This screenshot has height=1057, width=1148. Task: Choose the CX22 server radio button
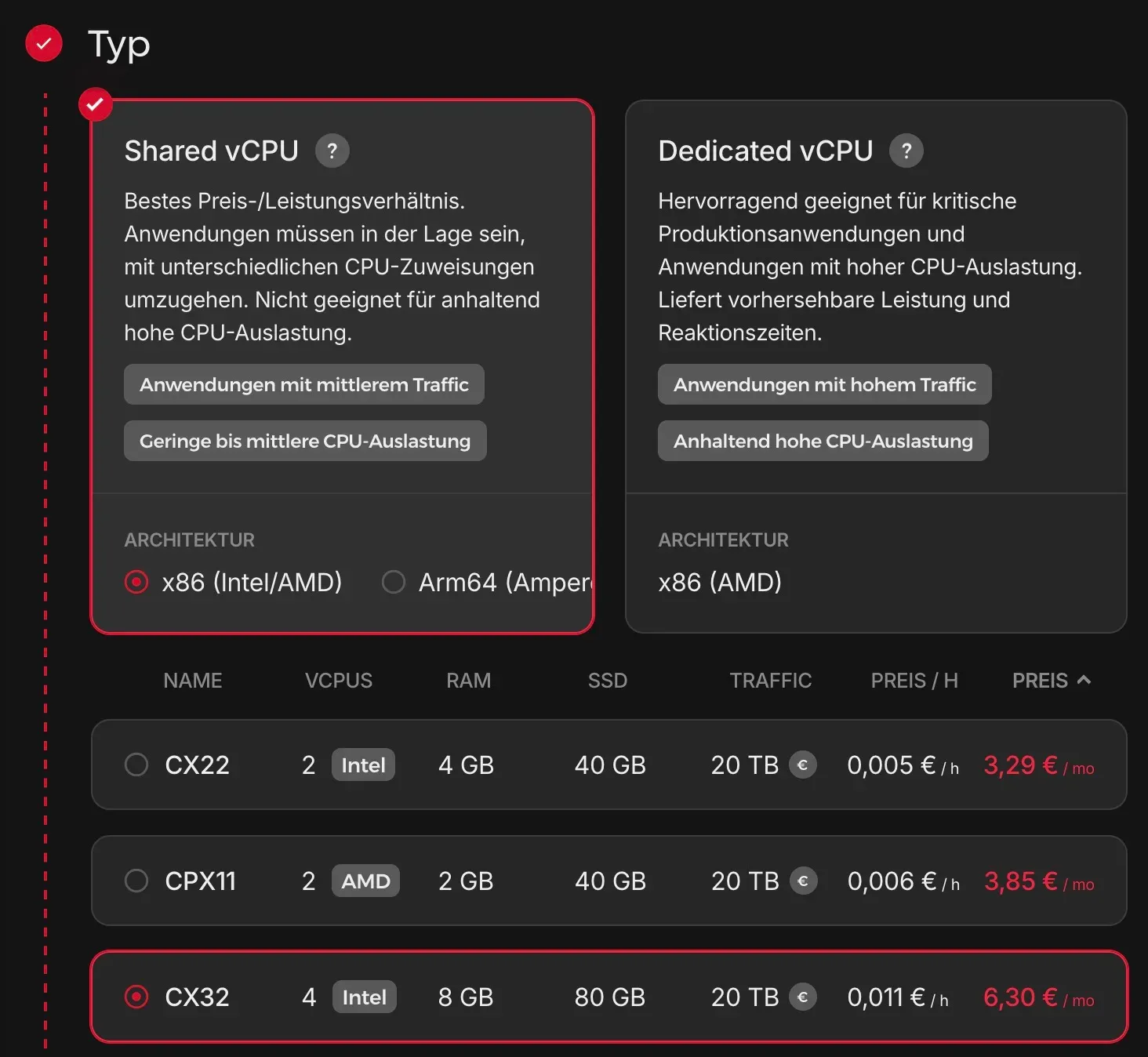[x=136, y=765]
